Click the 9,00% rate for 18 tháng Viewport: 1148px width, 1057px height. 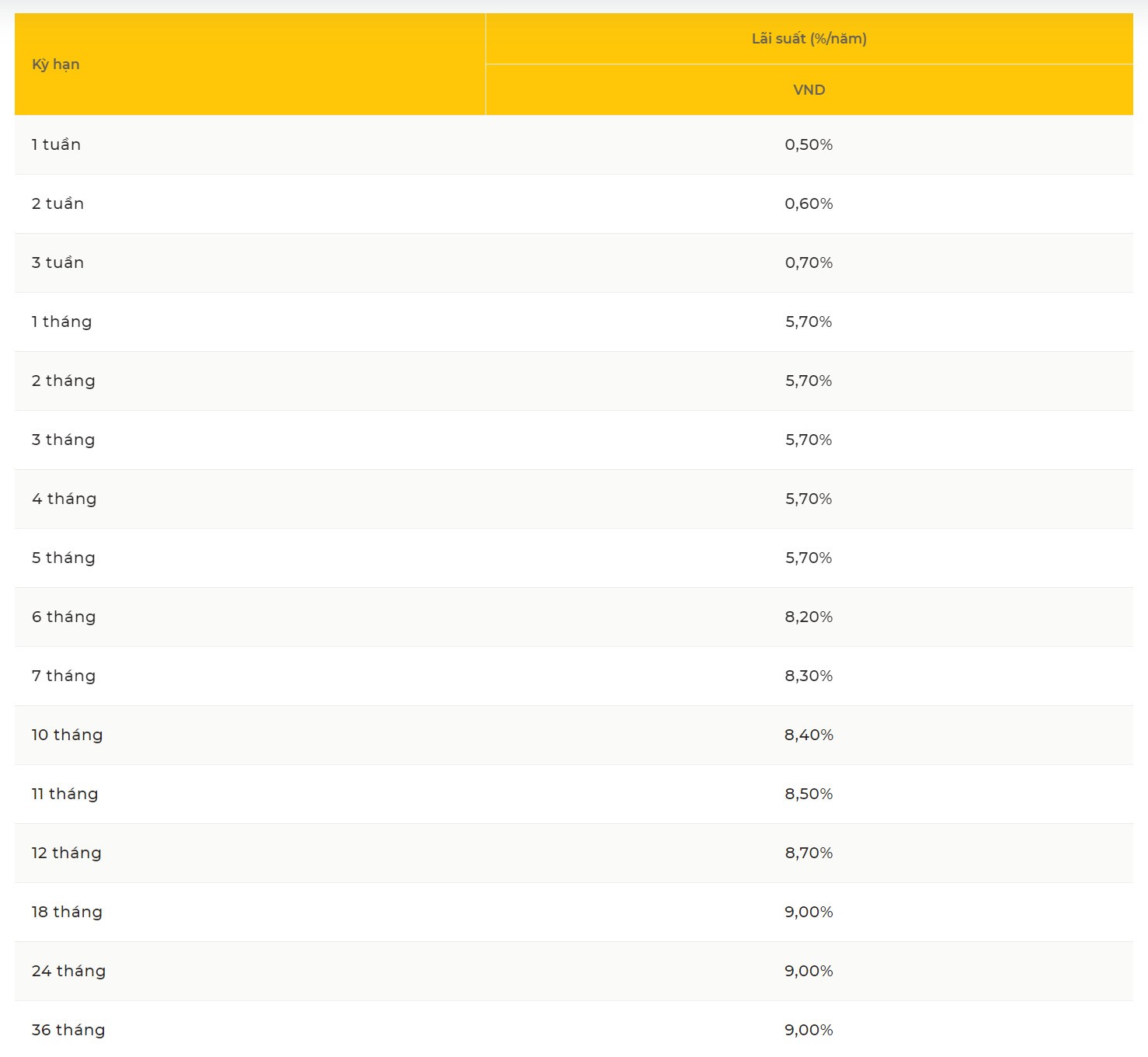pyautogui.click(x=809, y=912)
